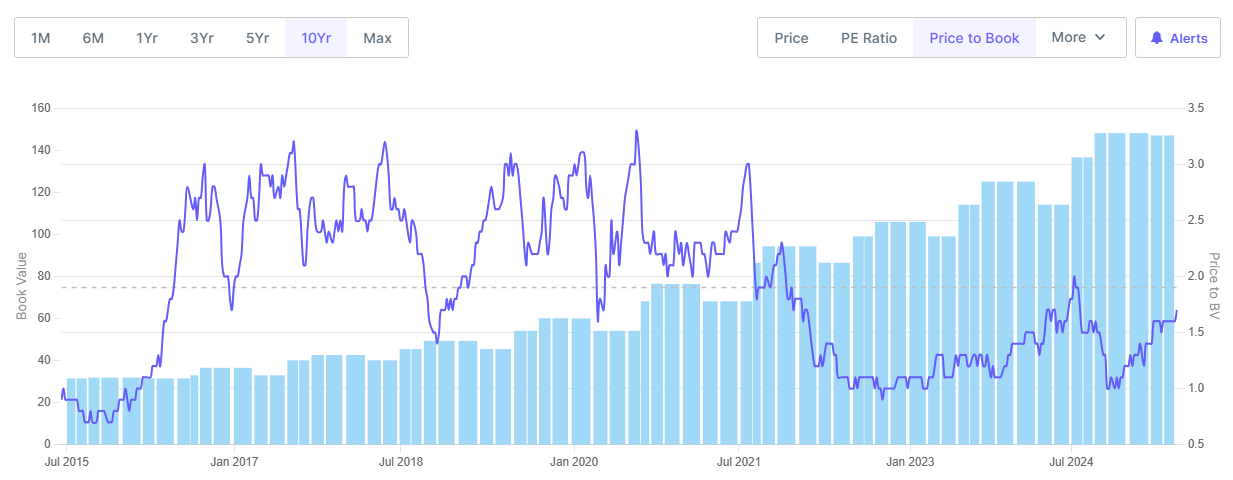Switch to the Price chart

791,38
